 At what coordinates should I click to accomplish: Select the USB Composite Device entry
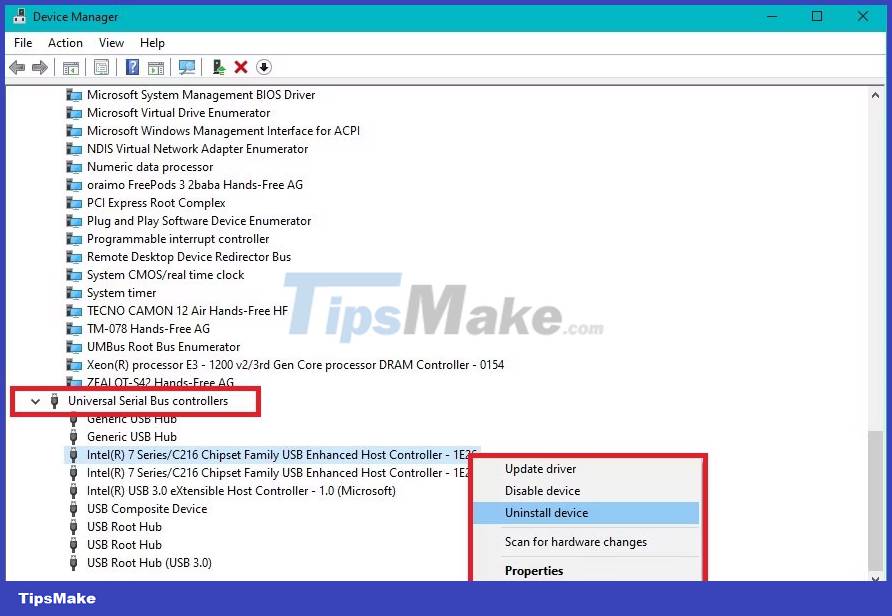click(x=147, y=508)
